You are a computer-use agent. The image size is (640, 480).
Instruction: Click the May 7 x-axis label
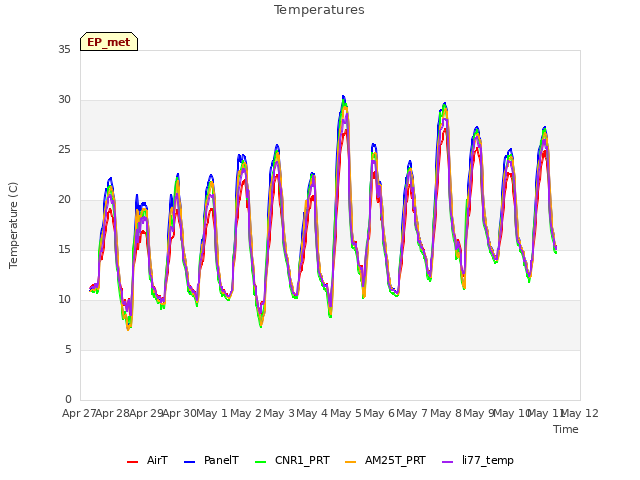pos(412,413)
